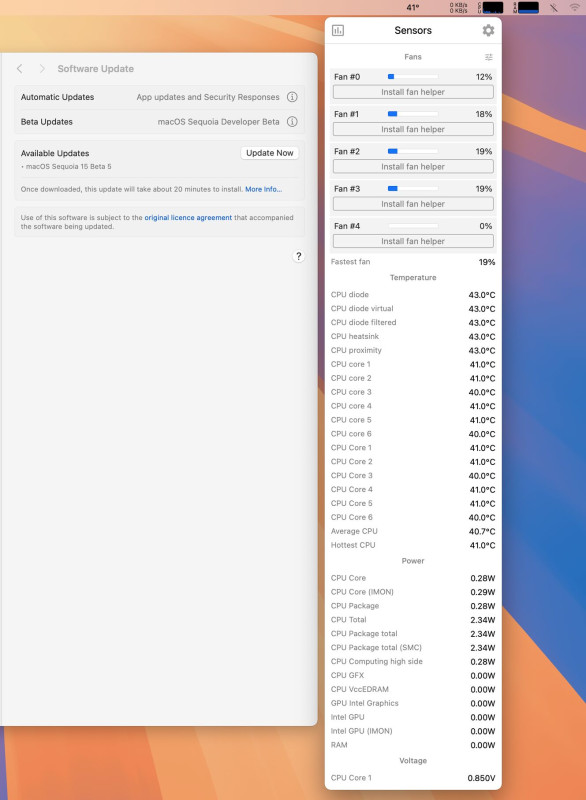The width and height of the screenshot is (586, 800).
Task: Click the Fan #1 speed bar
Action: click(x=413, y=114)
